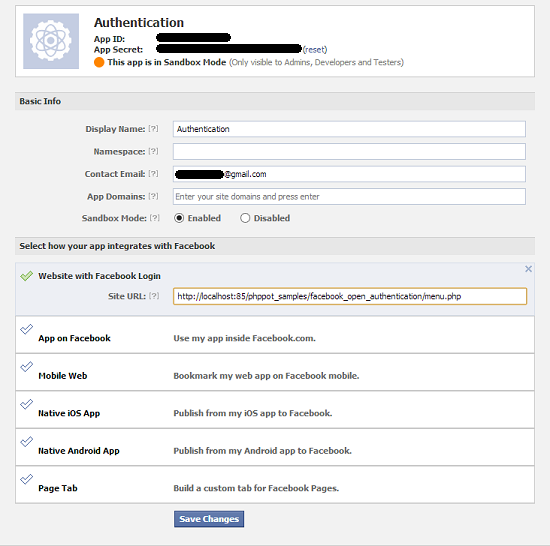Click the checkmark icon for Mobile Web
The image size is (550, 546).
[27, 367]
